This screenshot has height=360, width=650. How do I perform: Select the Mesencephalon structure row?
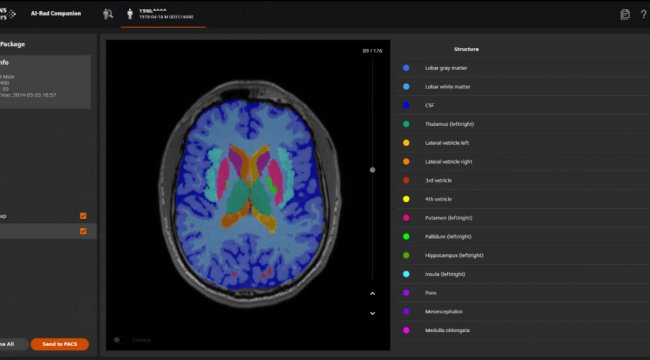click(x=523, y=311)
